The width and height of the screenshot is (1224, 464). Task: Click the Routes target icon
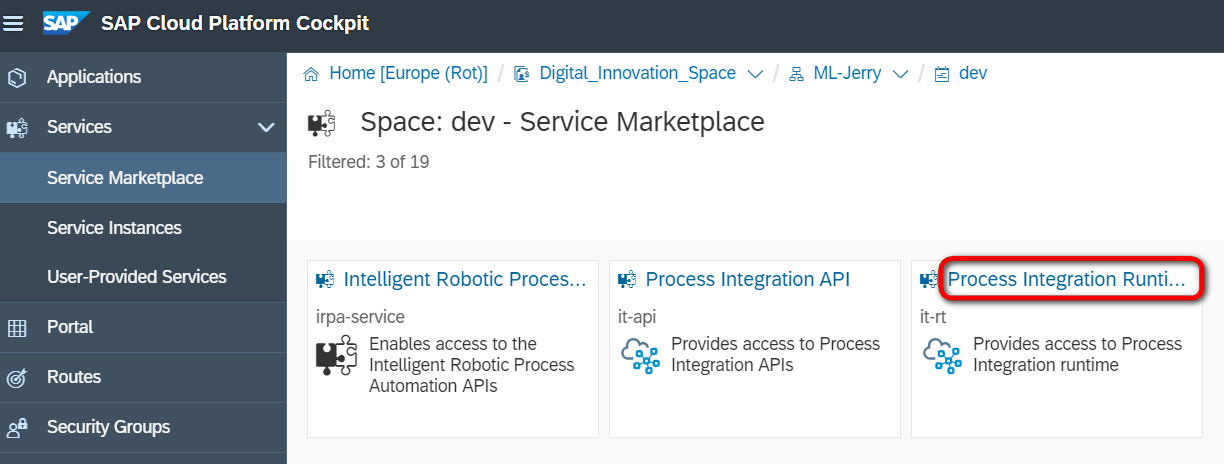pyautogui.click(x=16, y=378)
